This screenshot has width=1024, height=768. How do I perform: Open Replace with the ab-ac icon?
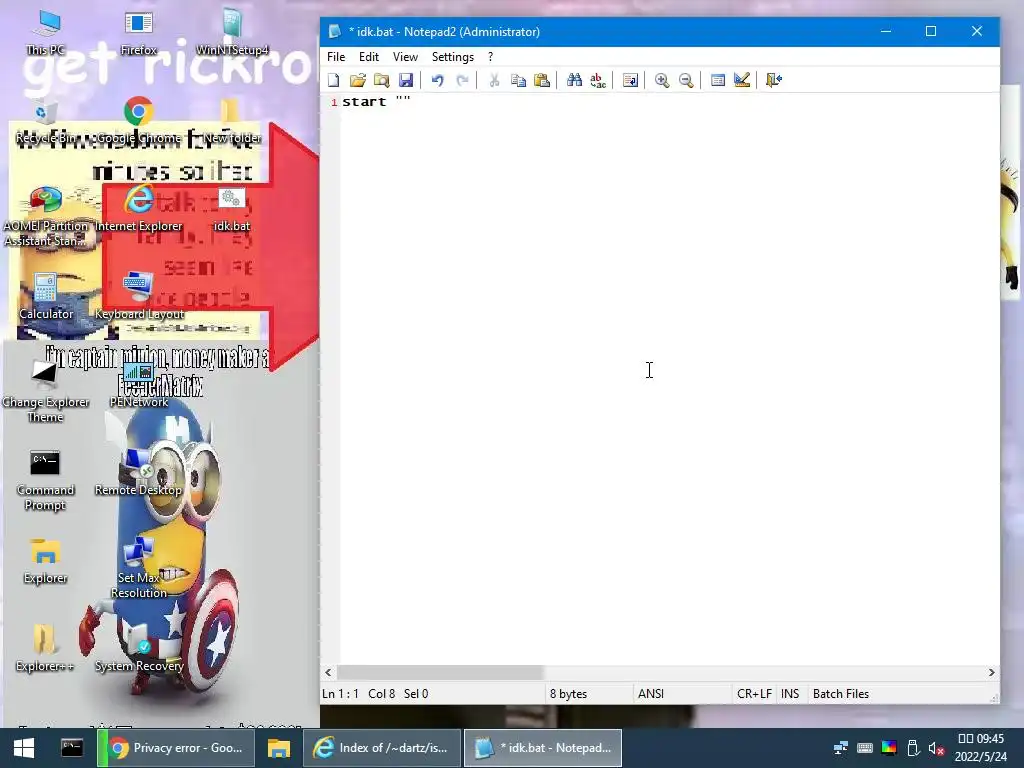coord(598,80)
